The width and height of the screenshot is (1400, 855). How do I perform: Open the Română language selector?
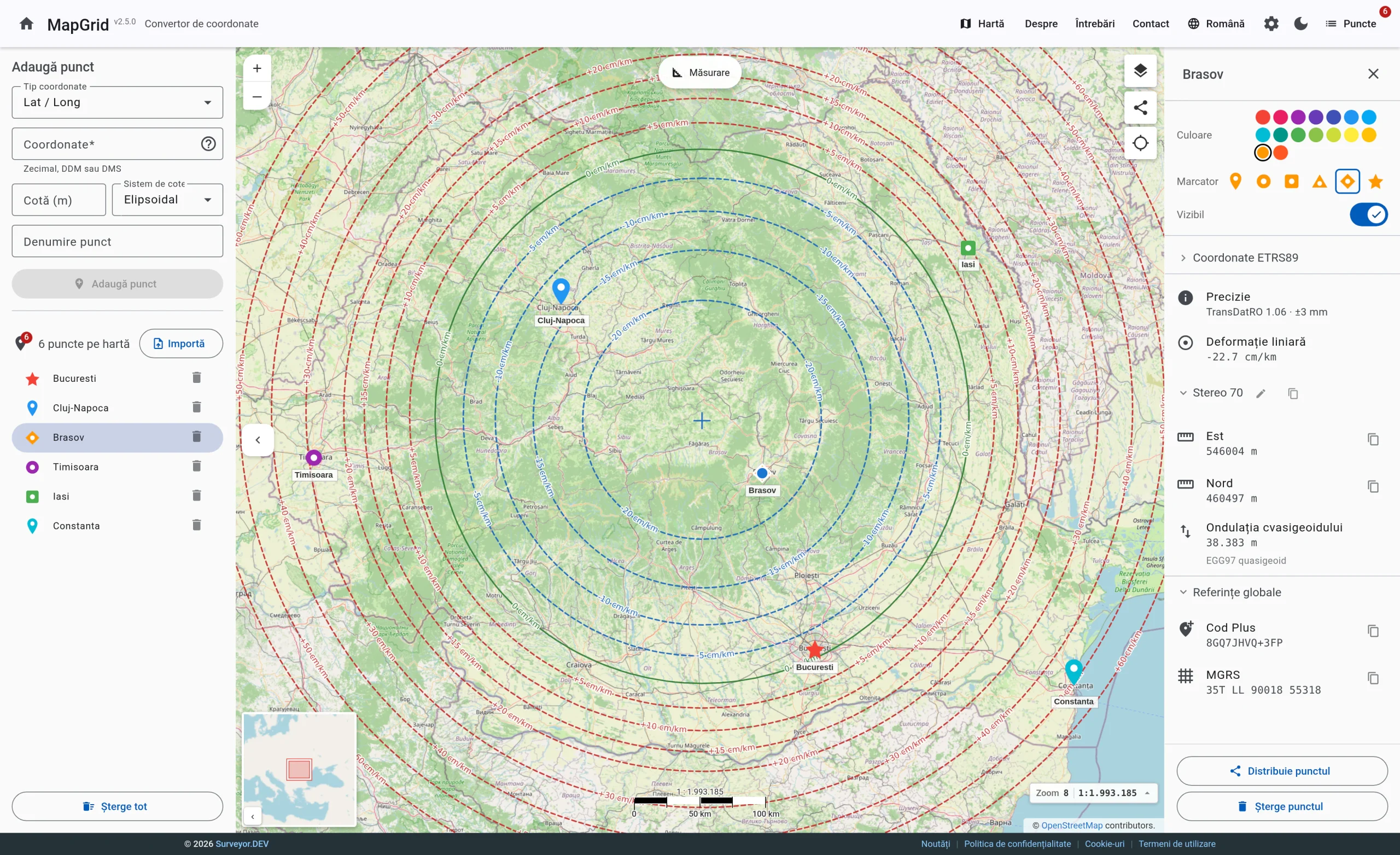pyautogui.click(x=1216, y=24)
